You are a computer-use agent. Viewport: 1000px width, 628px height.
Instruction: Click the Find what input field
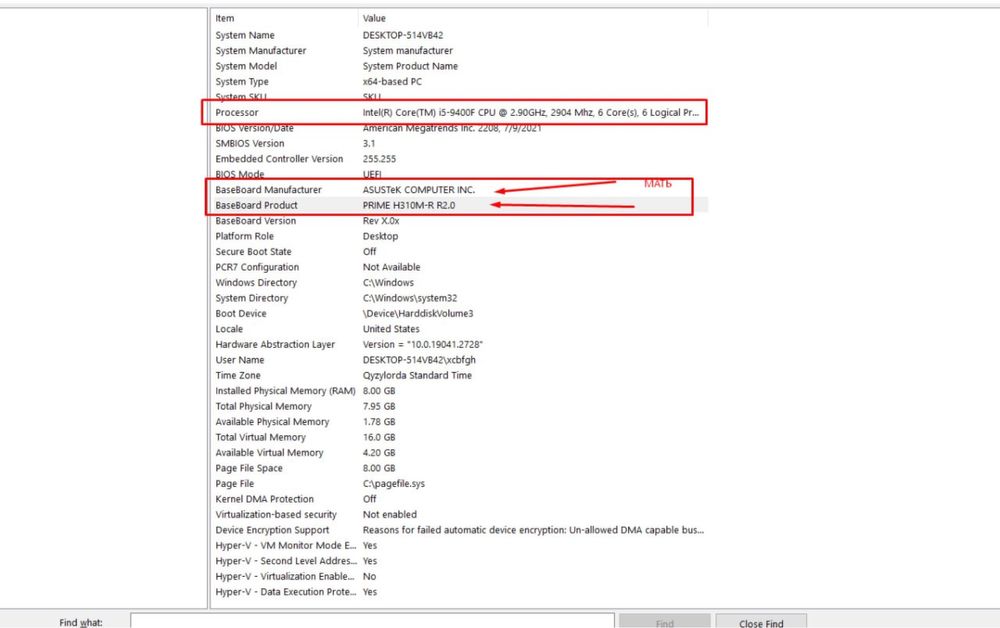[372, 622]
